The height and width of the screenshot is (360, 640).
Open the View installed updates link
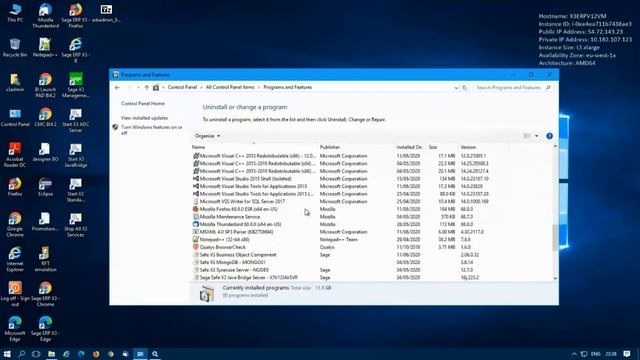point(144,118)
